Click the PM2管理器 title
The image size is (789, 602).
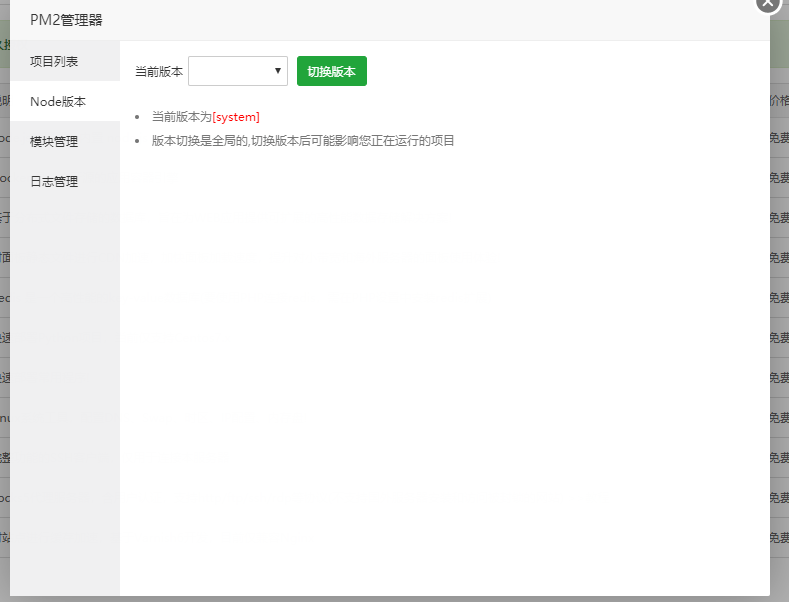click(66, 20)
